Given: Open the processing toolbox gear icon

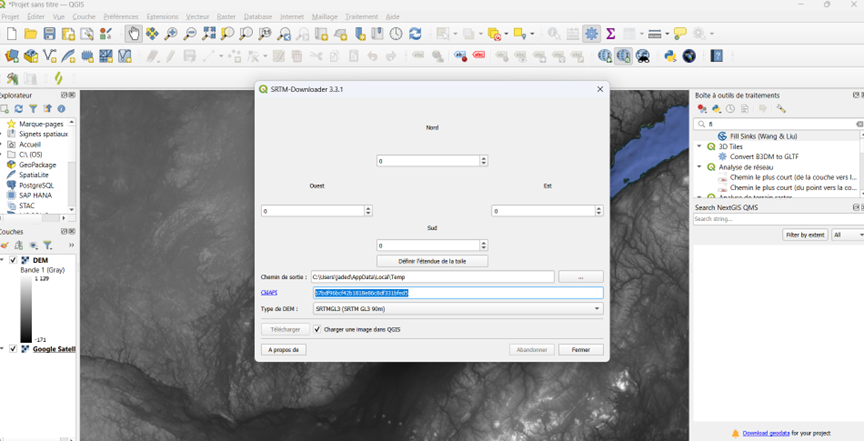Looking at the screenshot, I should click(x=592, y=34).
